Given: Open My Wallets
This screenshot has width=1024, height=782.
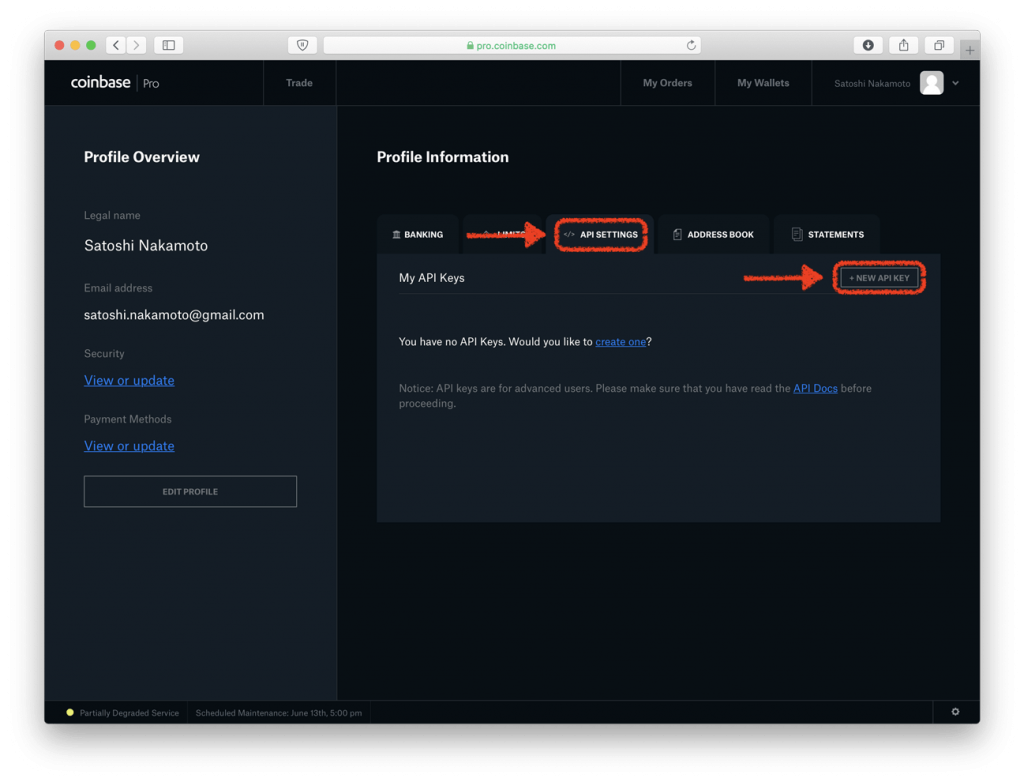Looking at the screenshot, I should click(x=763, y=83).
